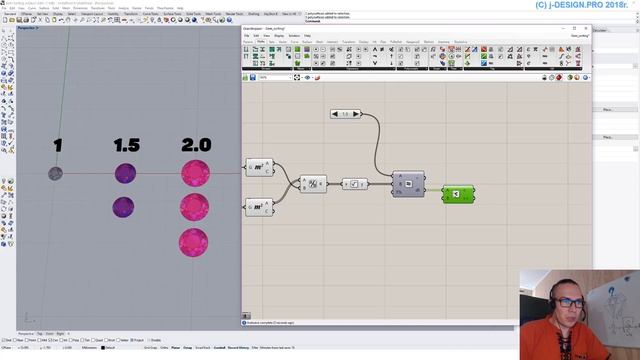Switch to Grasshopper Maths tab
This screenshot has width=640, height=360.
[x=260, y=42]
